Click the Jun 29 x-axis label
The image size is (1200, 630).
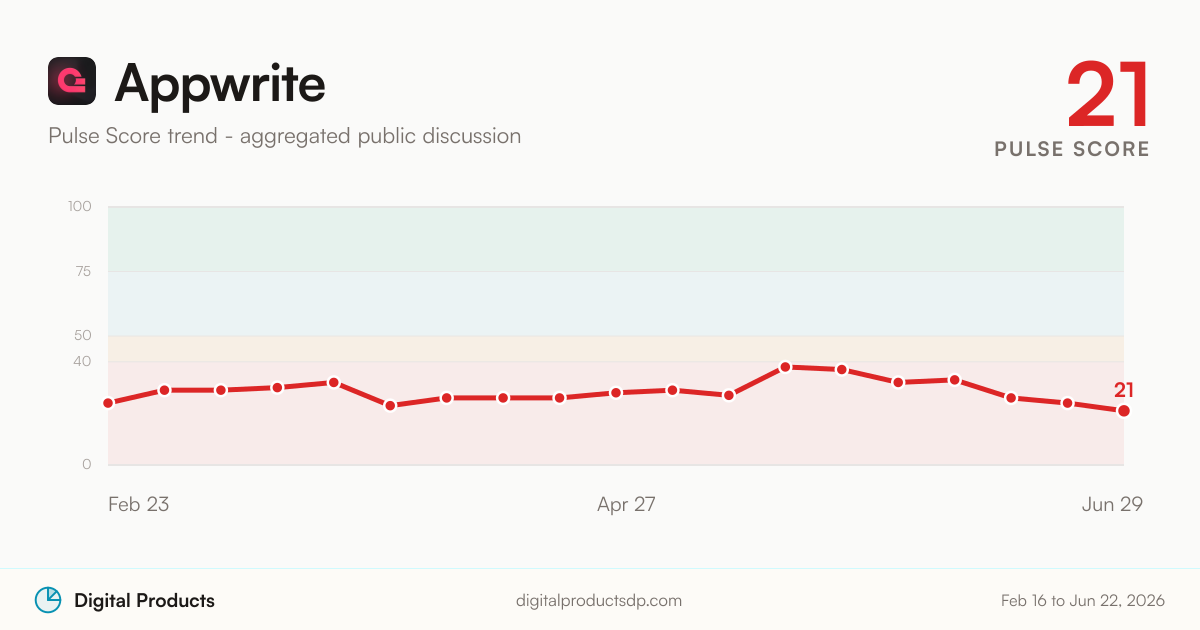[x=1112, y=504]
